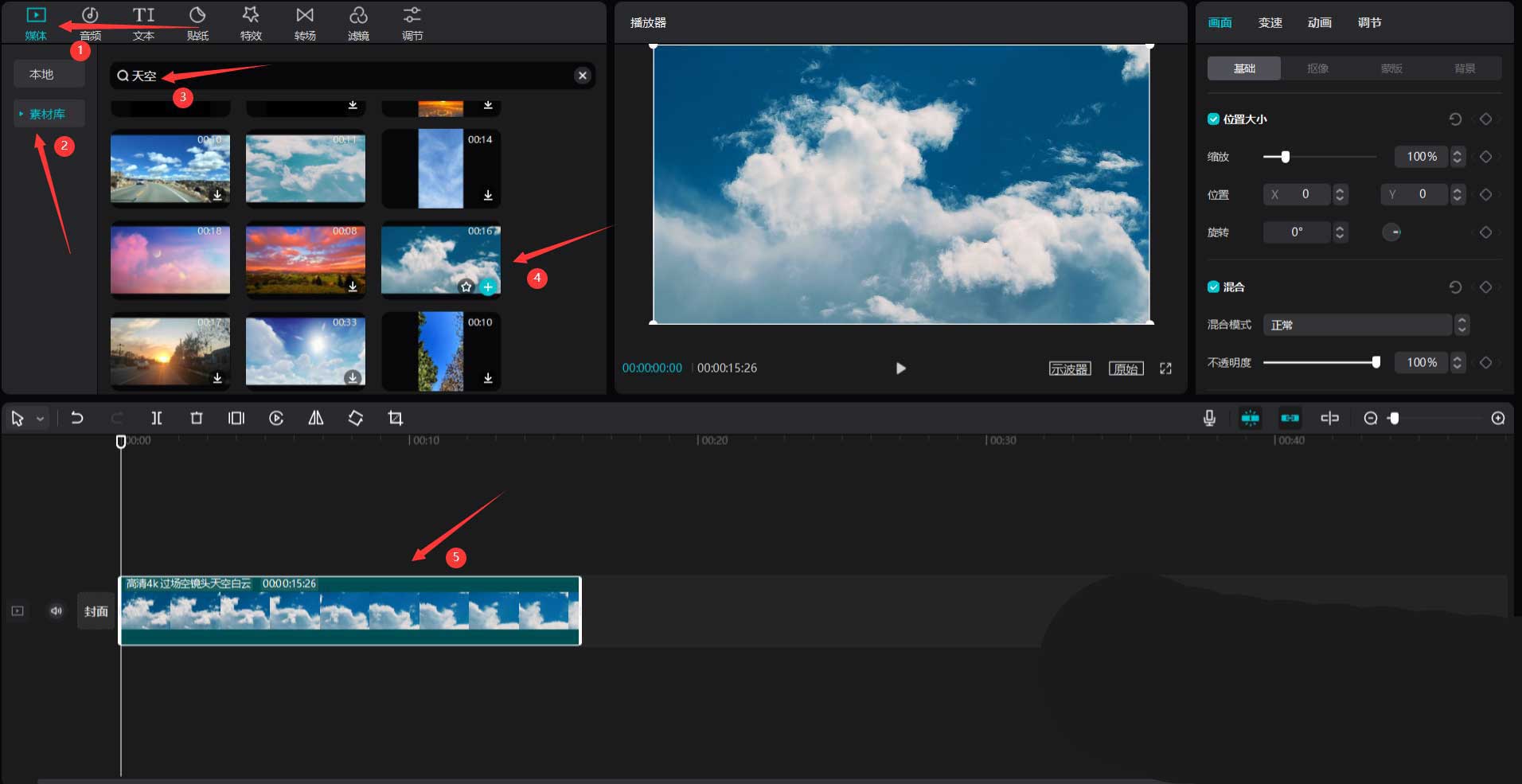1522x784 pixels.
Task: Toggle the 位置大小 checkbox
Action: (x=1213, y=119)
